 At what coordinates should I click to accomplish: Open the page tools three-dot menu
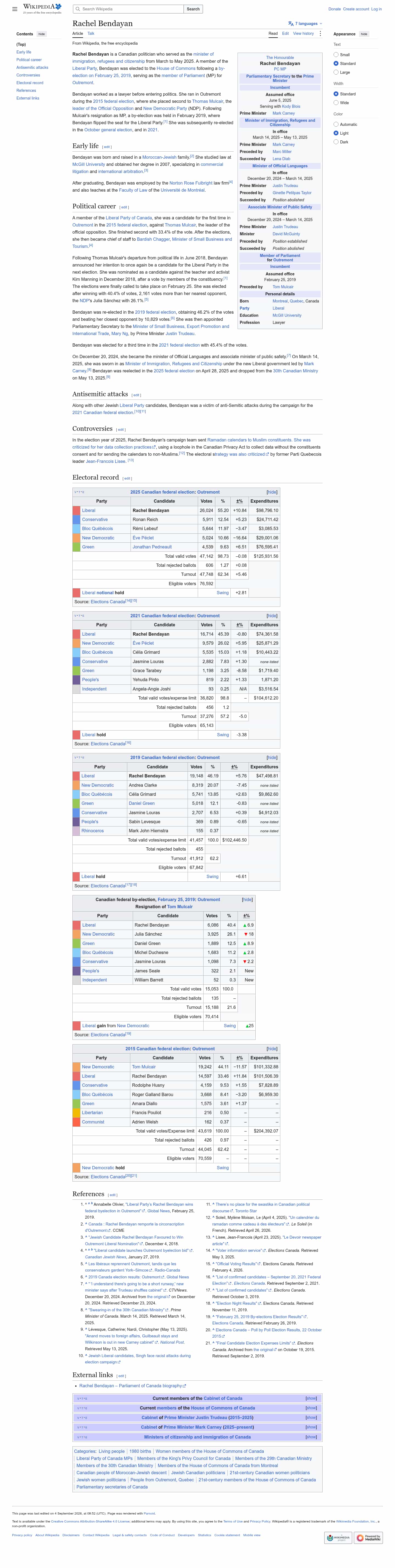point(320,33)
